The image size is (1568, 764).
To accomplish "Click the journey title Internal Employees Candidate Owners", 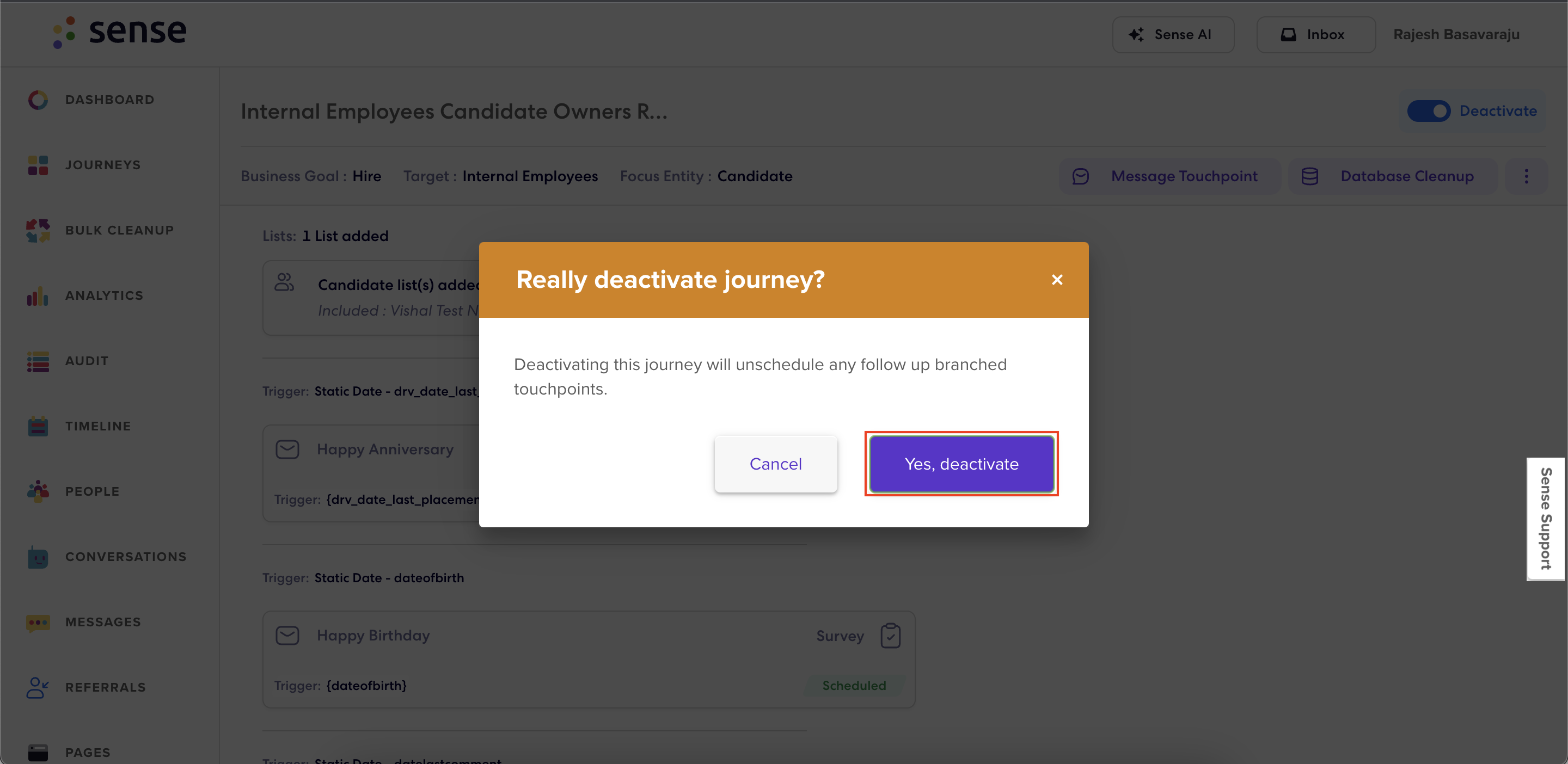I will click(x=454, y=112).
